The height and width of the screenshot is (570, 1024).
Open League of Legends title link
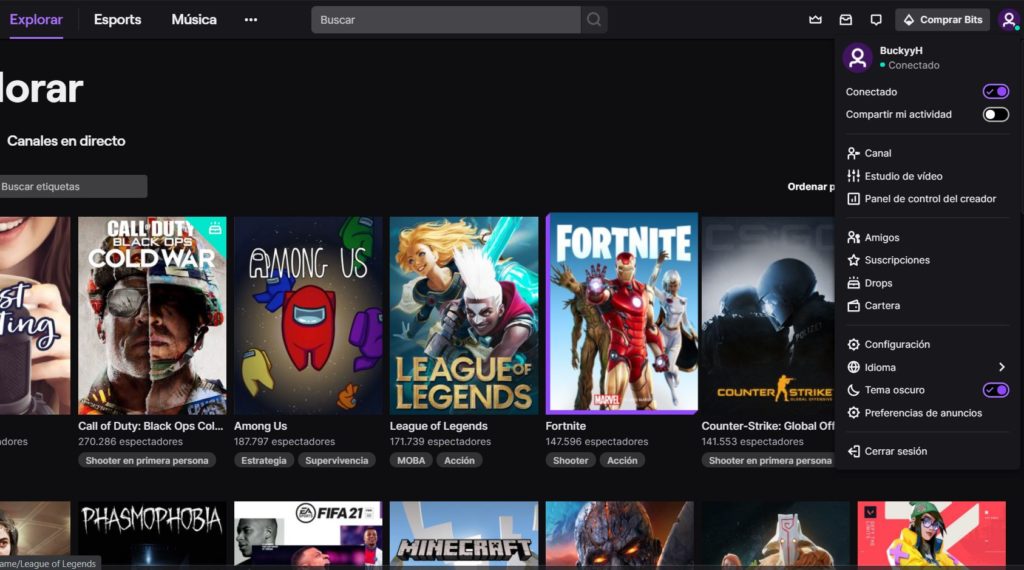[x=438, y=426]
